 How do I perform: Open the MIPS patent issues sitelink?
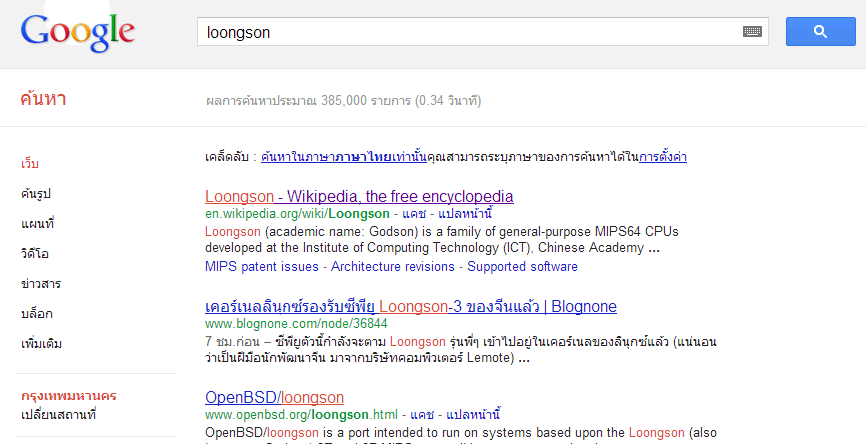point(262,266)
